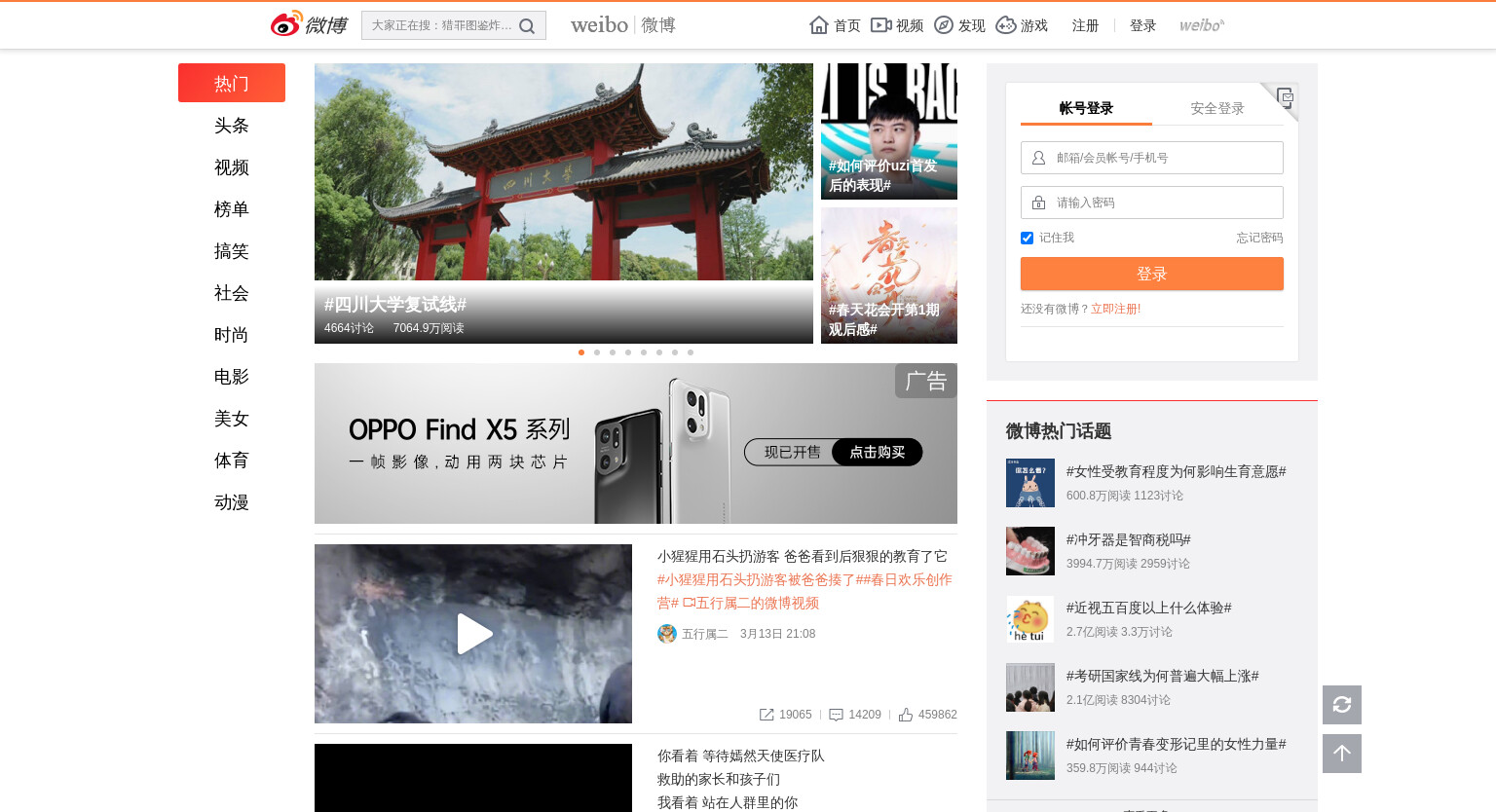1496x812 pixels.
Task: Open 五行属二 user avatar
Action: [x=667, y=634]
